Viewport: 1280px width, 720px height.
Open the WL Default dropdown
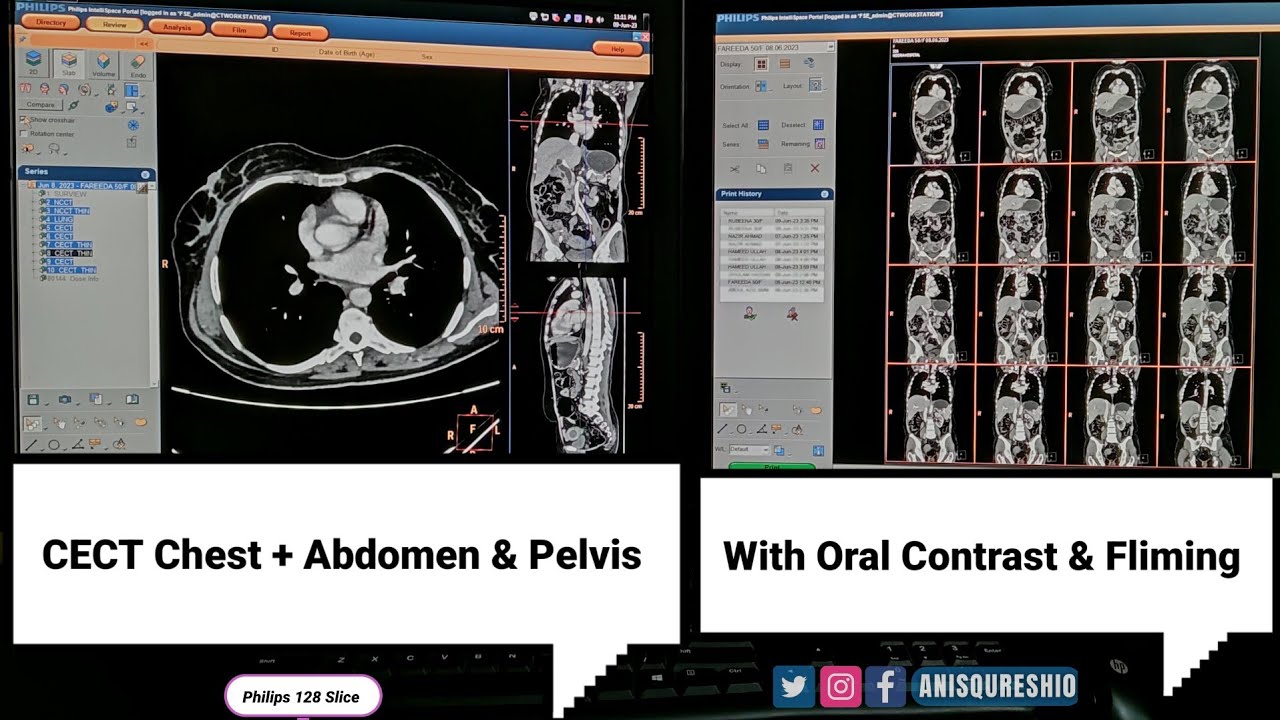click(750, 450)
